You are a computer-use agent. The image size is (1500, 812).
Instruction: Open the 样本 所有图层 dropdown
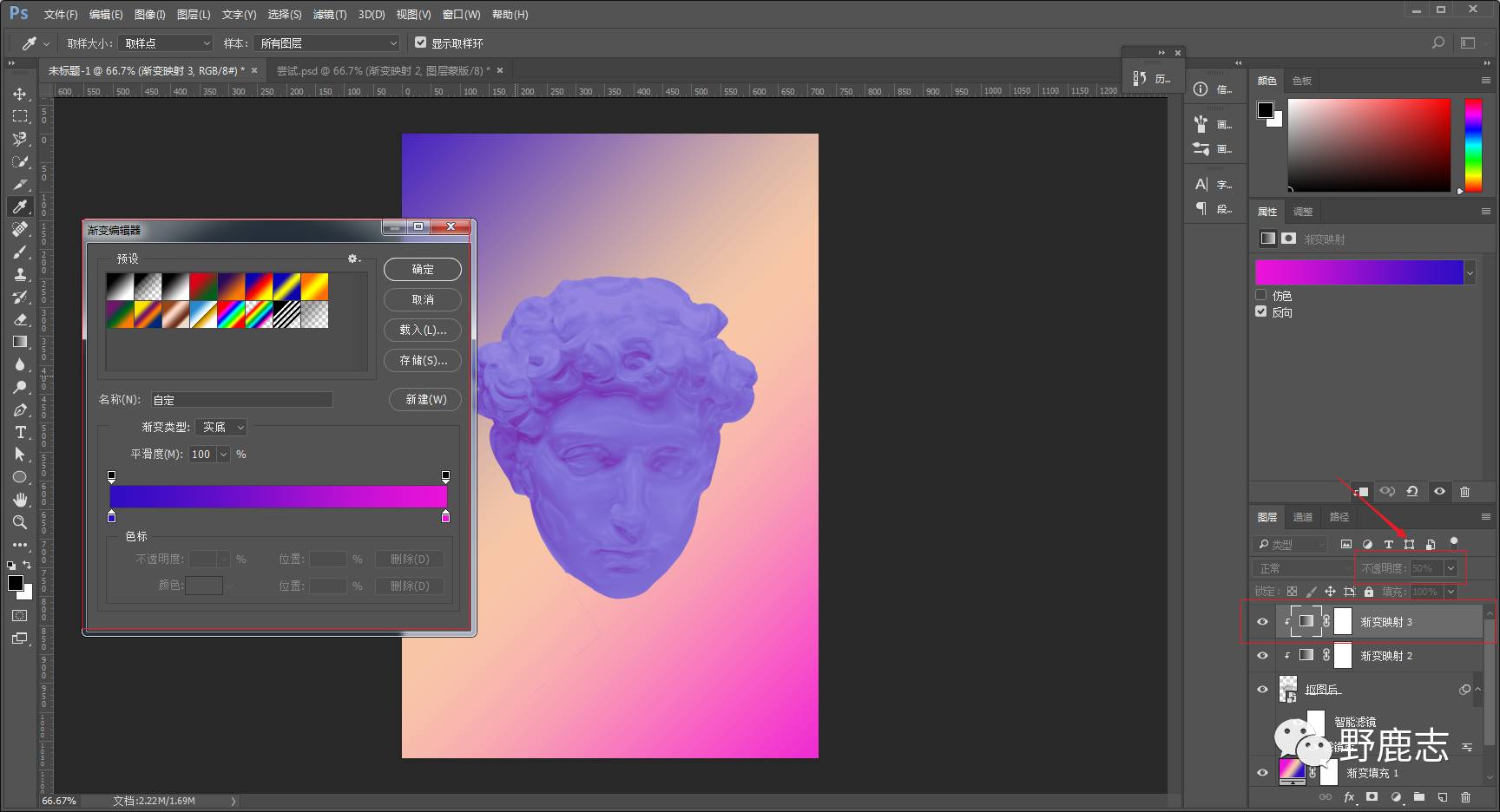(x=328, y=43)
